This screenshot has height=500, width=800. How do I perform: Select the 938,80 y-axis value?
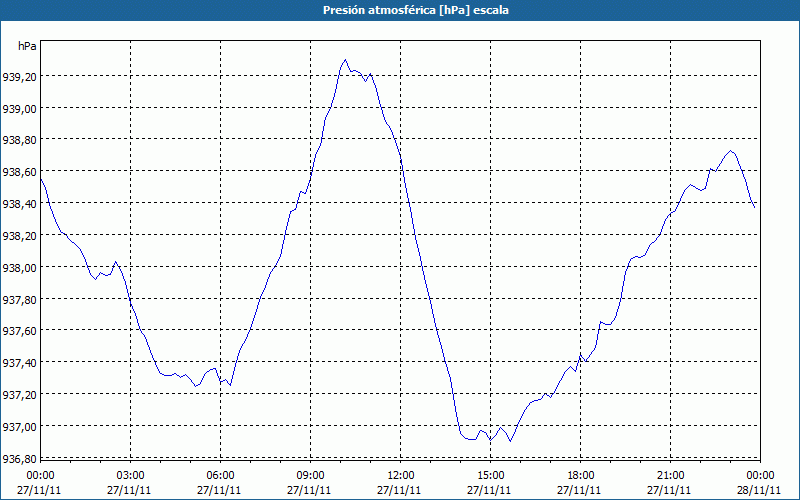coord(19,140)
